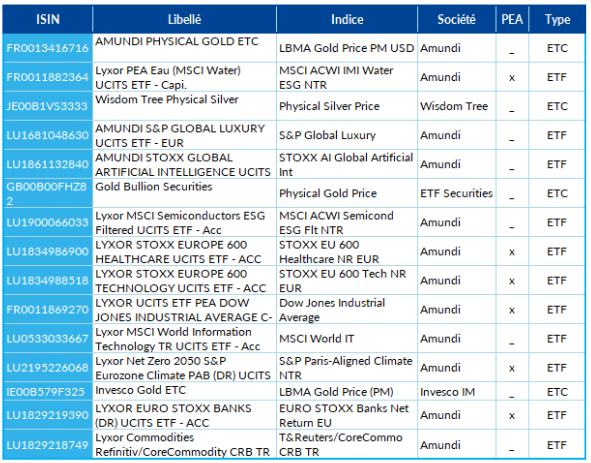Click Physical Gold Price index
This screenshot has width=591, height=463.
point(328,193)
